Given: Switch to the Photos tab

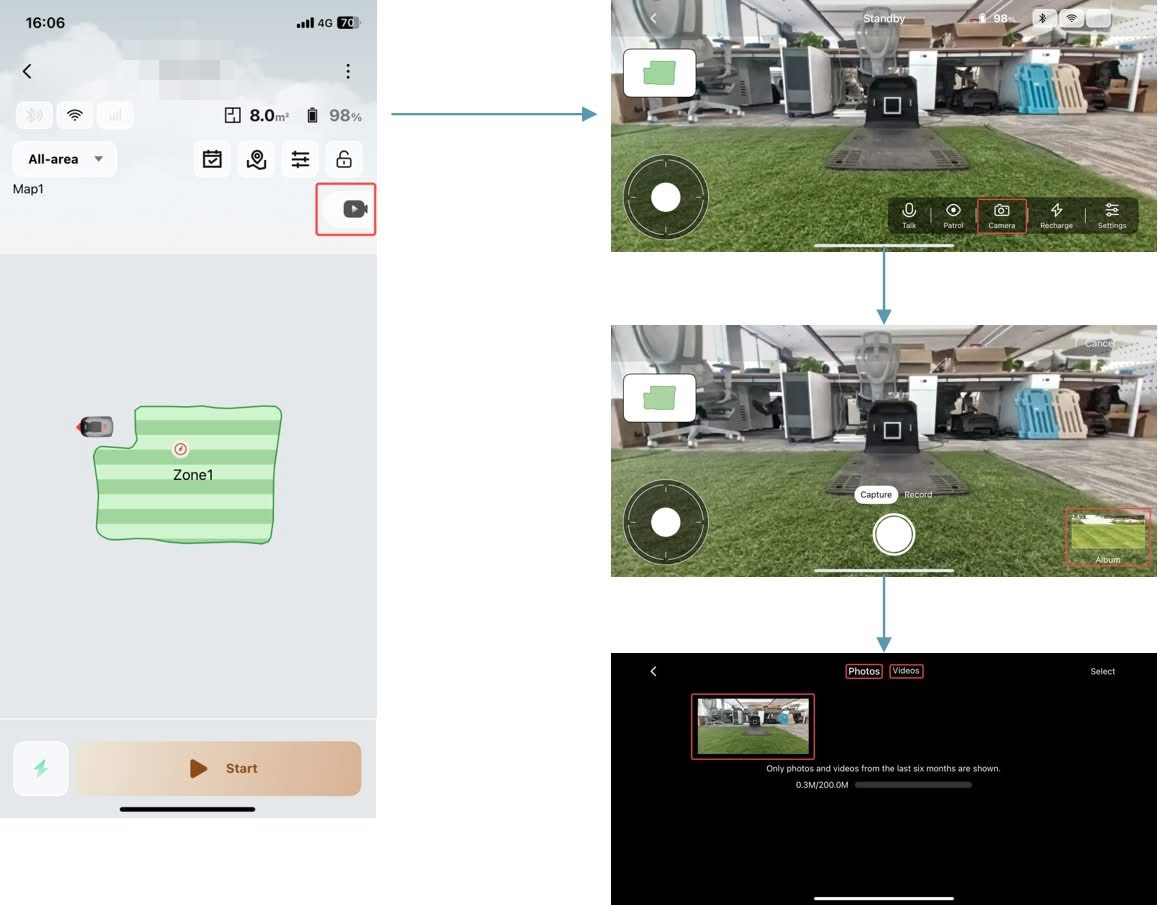Looking at the screenshot, I should pos(864,671).
